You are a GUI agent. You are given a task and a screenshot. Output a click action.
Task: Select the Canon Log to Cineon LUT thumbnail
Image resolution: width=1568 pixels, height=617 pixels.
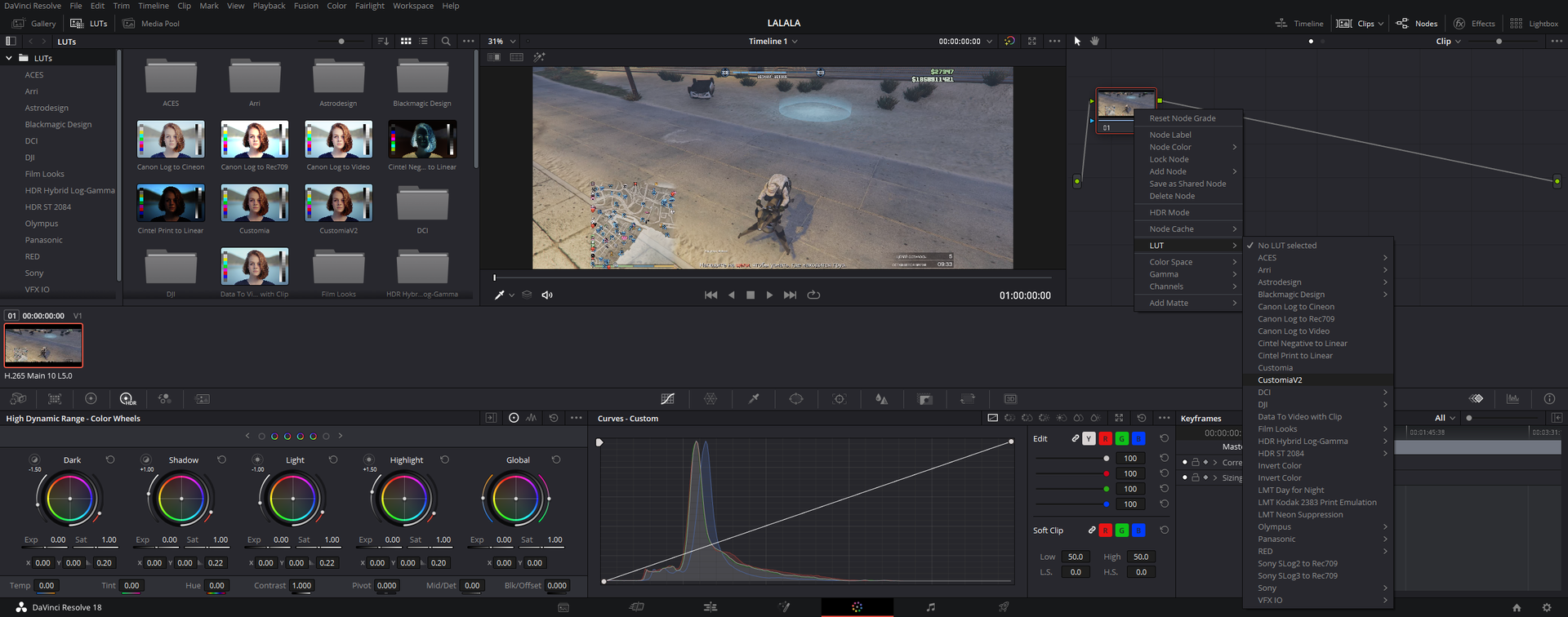(x=171, y=145)
